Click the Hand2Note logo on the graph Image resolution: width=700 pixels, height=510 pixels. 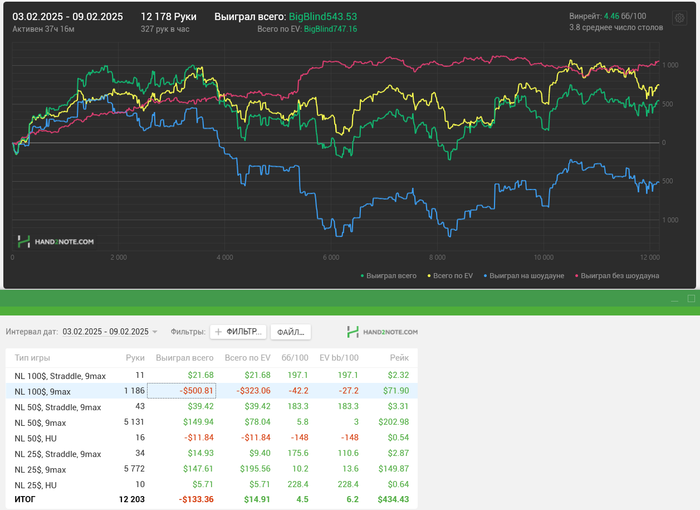56,241
